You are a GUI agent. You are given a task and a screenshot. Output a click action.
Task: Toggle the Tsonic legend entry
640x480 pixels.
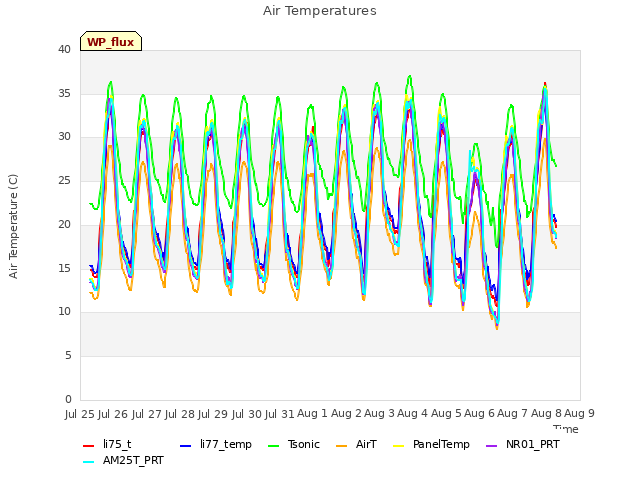click(x=293, y=444)
